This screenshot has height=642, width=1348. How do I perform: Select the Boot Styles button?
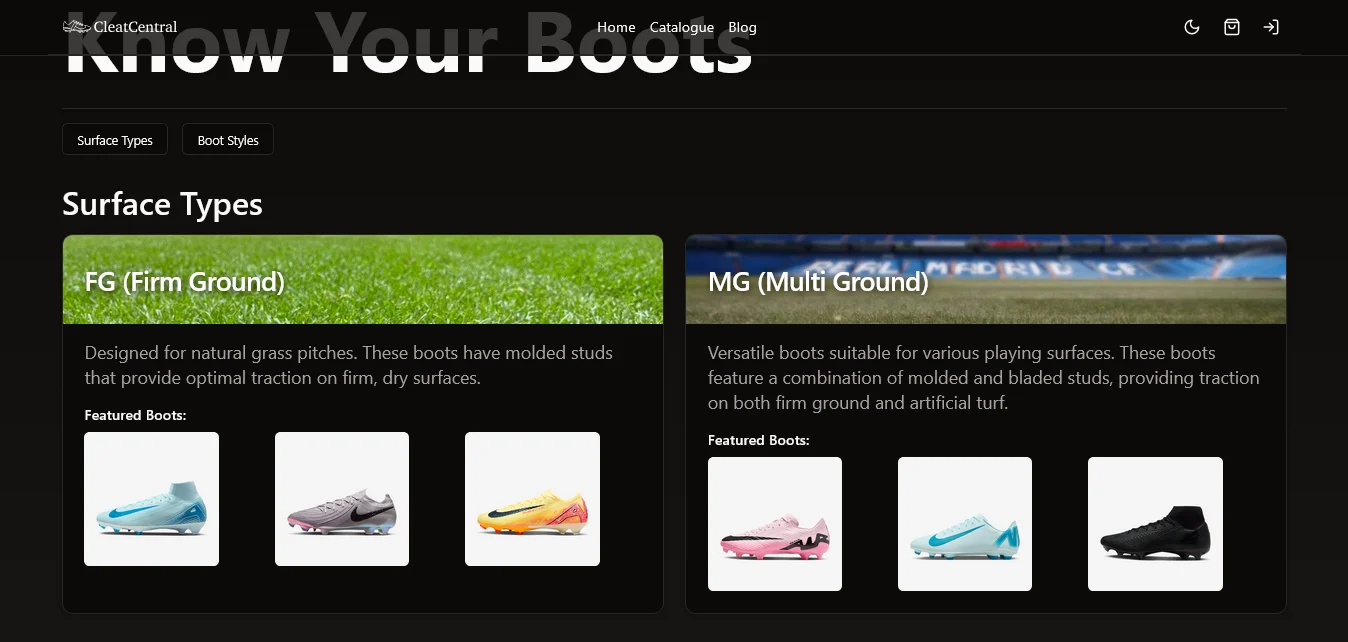(228, 140)
